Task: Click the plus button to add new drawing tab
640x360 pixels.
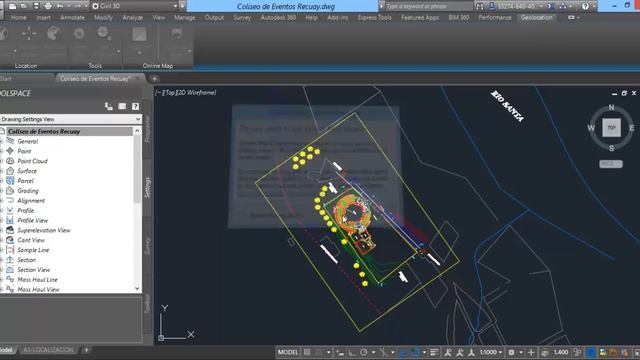Action: click(x=154, y=78)
